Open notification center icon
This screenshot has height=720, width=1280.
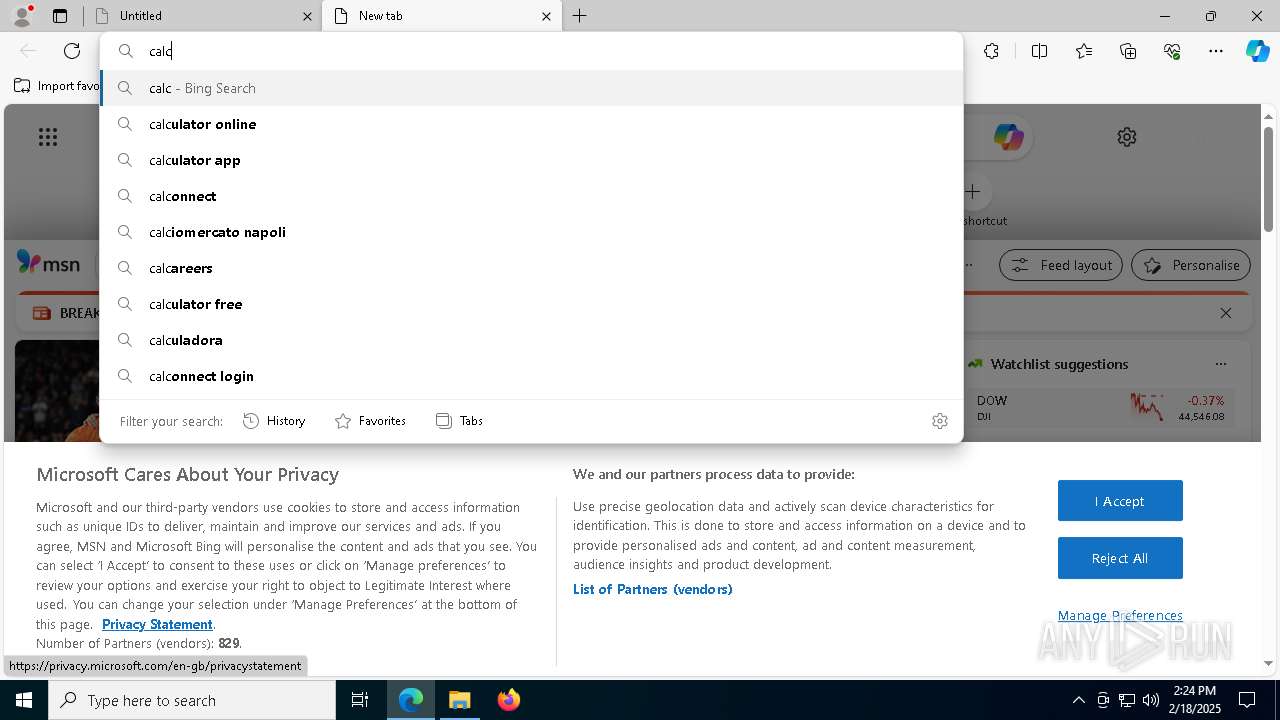tap(1247, 700)
